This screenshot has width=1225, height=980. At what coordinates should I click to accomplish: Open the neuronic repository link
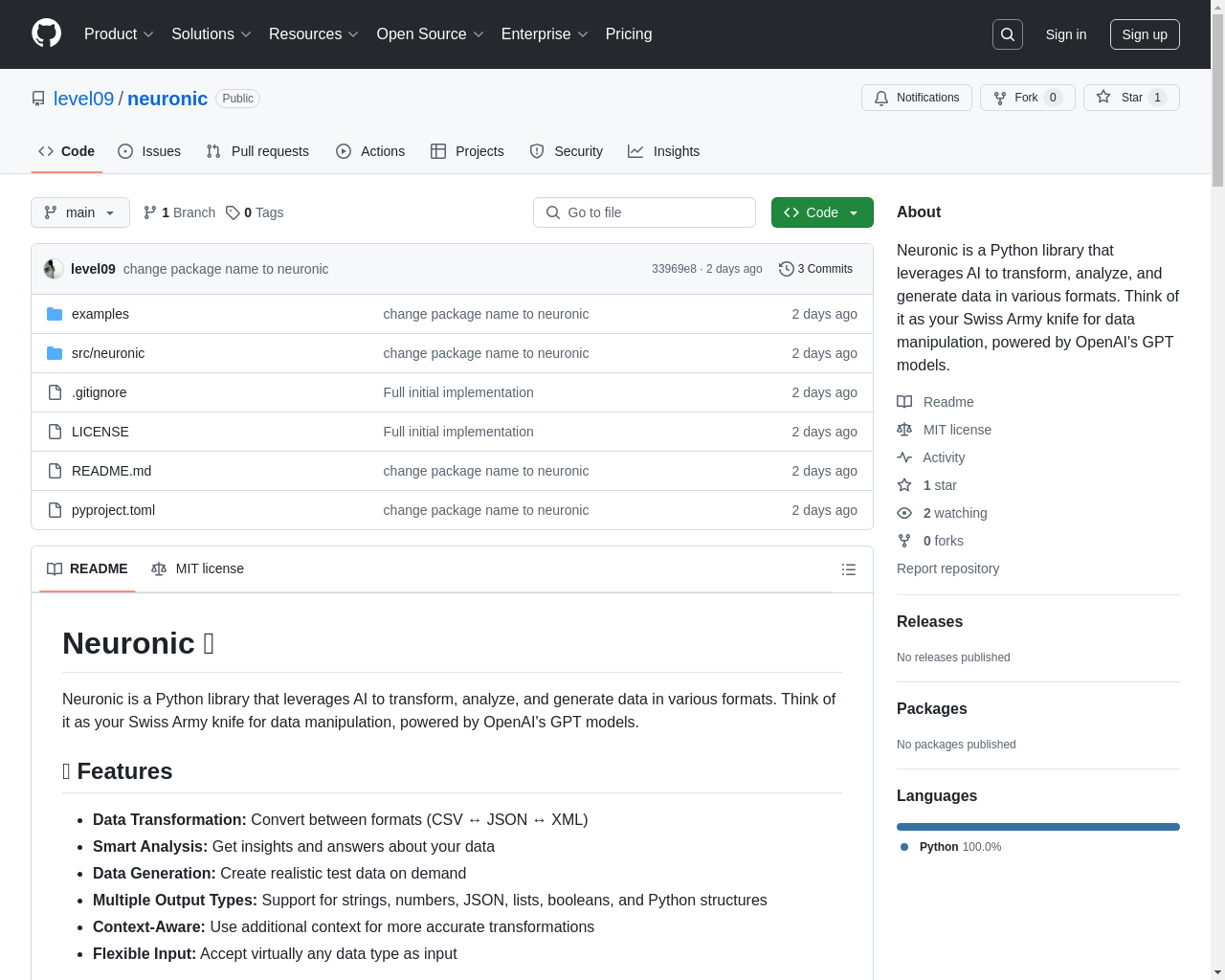pyautogui.click(x=167, y=99)
